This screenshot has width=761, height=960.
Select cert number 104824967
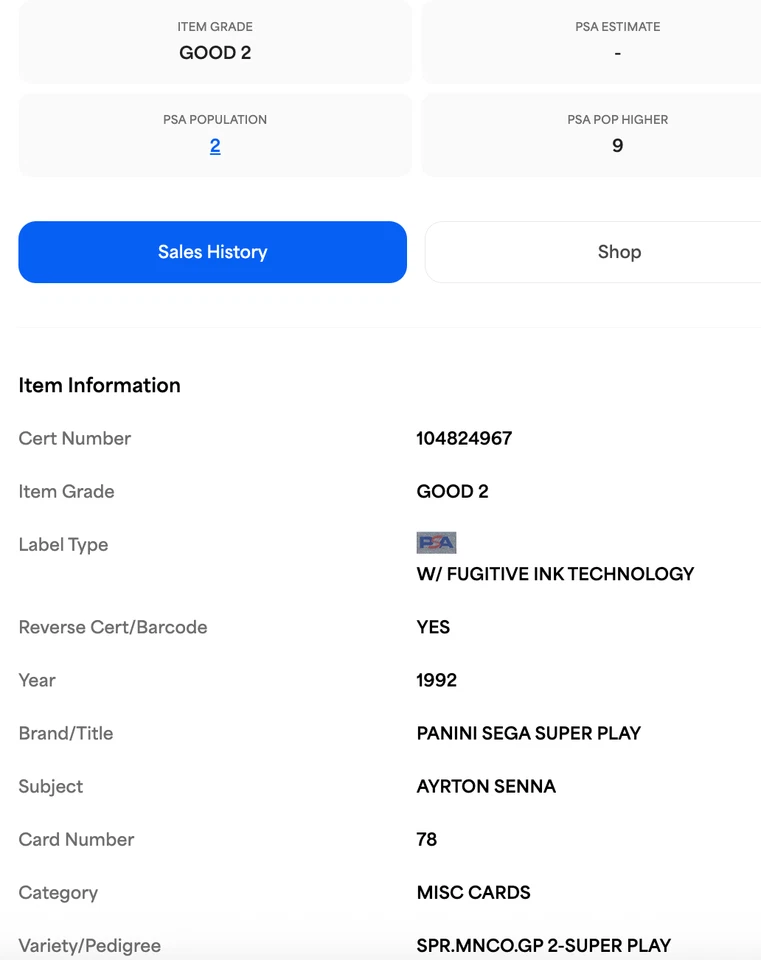(464, 438)
